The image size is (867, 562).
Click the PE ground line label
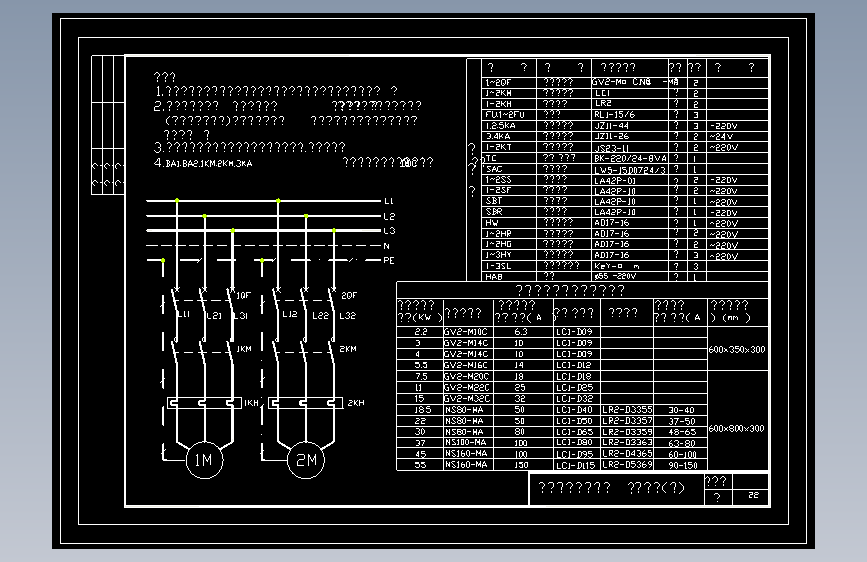pos(389,260)
